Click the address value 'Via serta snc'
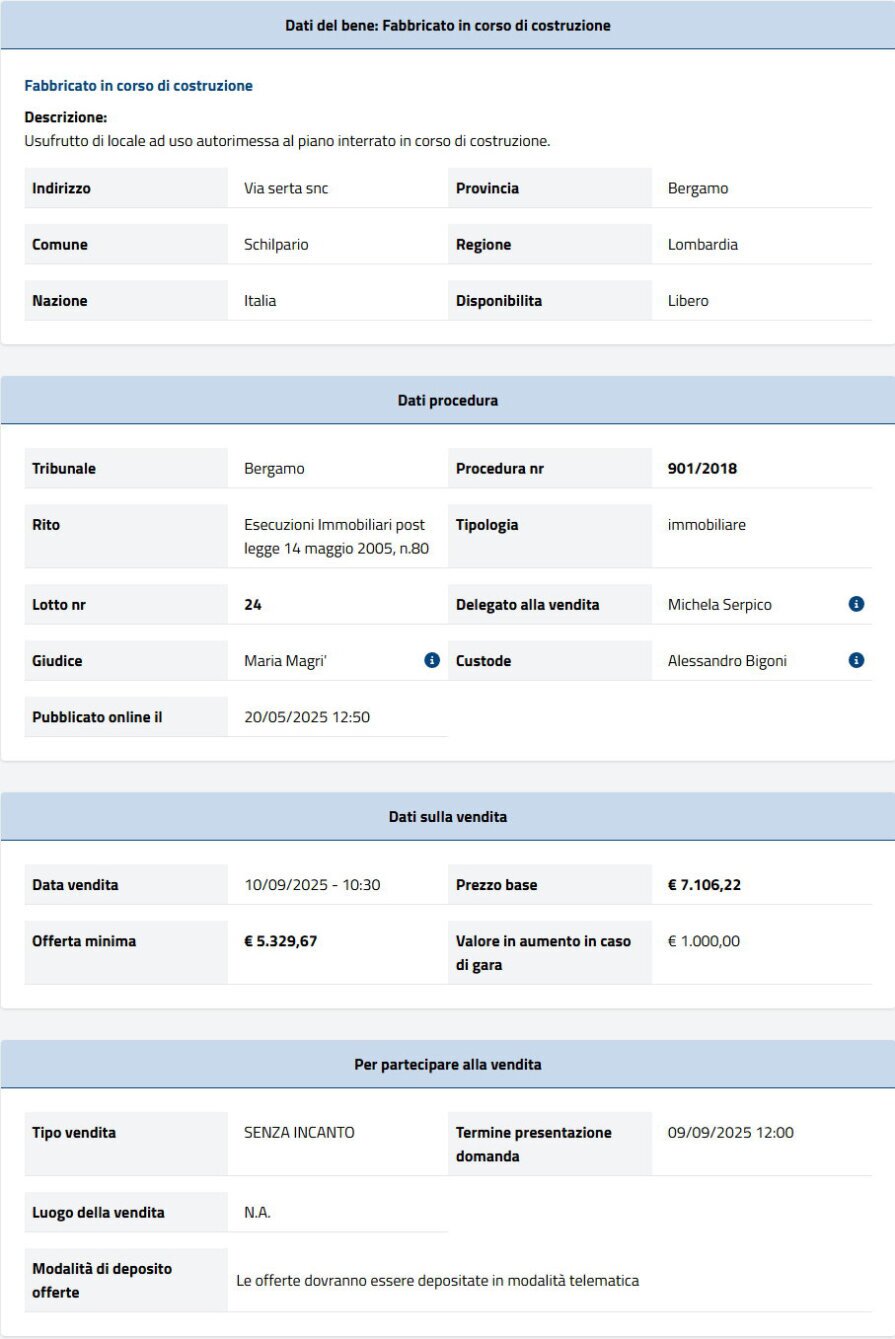 (x=286, y=188)
